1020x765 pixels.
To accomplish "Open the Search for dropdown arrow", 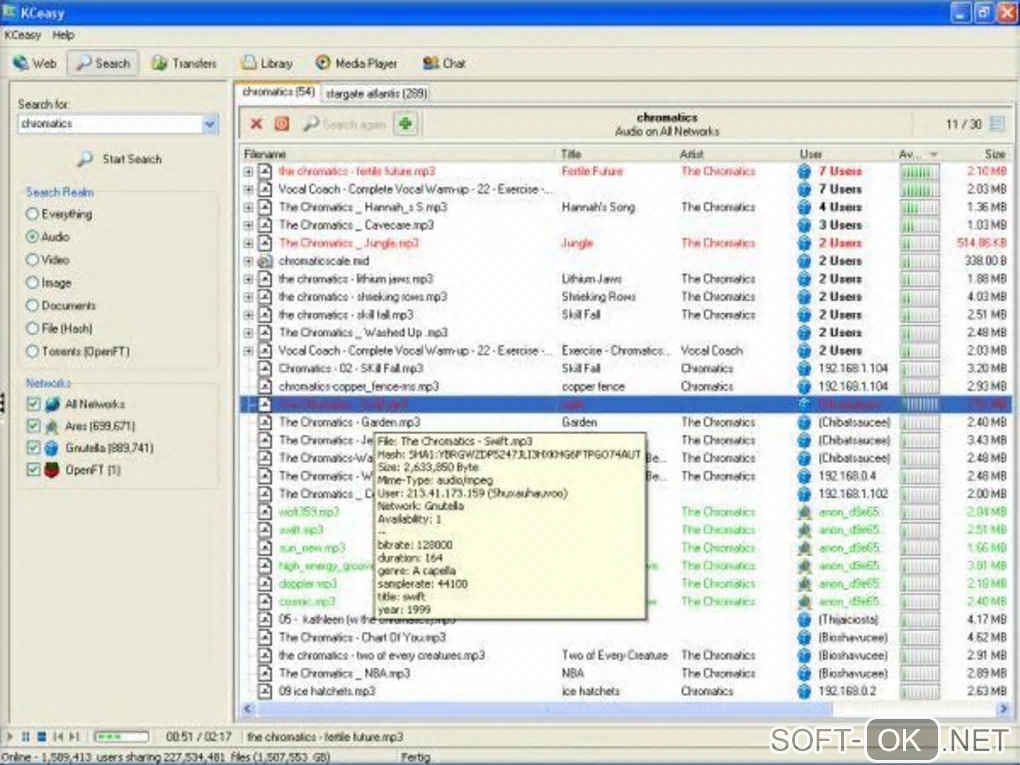I will [x=209, y=124].
